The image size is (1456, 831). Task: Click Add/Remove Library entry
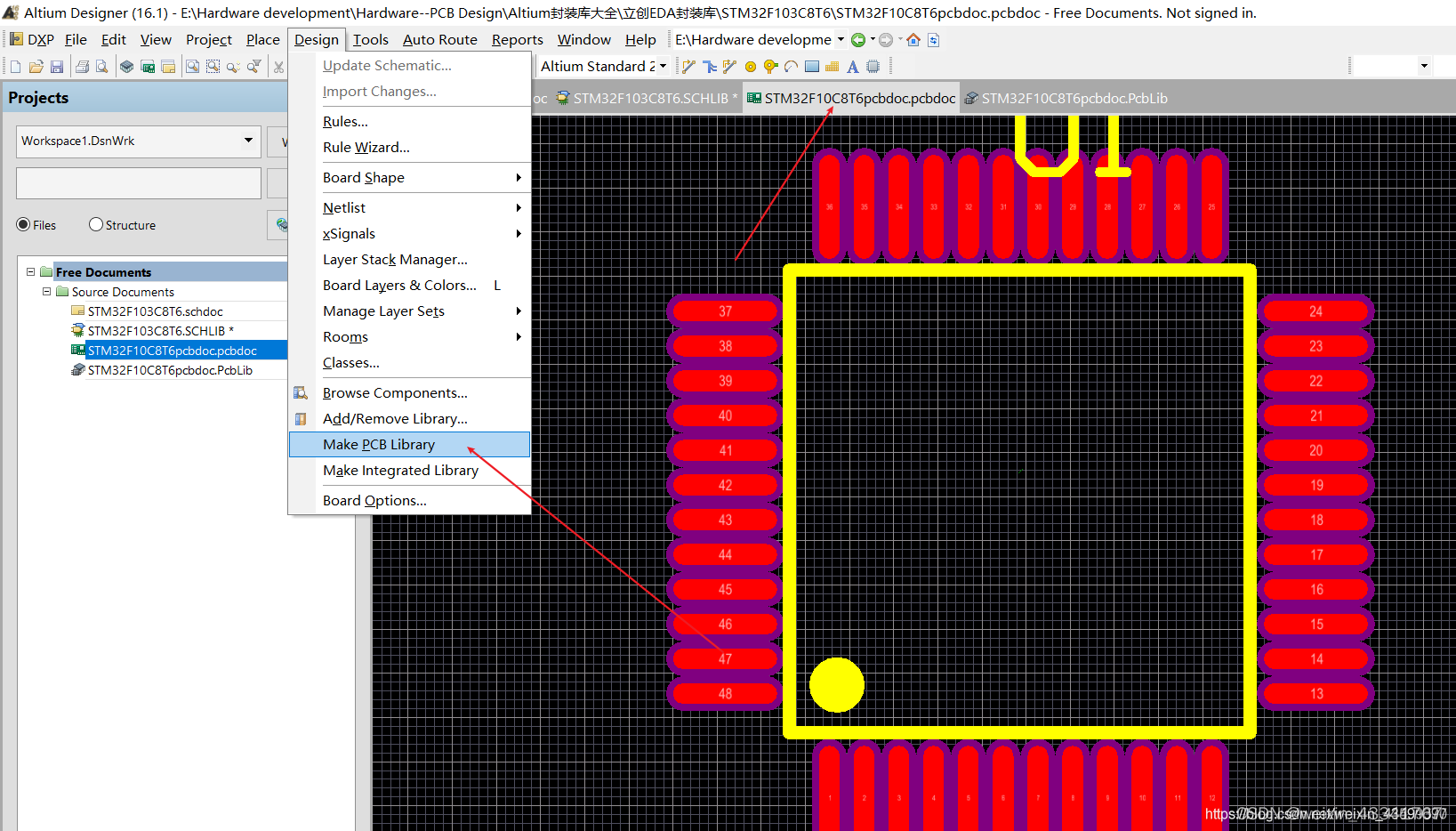point(410,419)
